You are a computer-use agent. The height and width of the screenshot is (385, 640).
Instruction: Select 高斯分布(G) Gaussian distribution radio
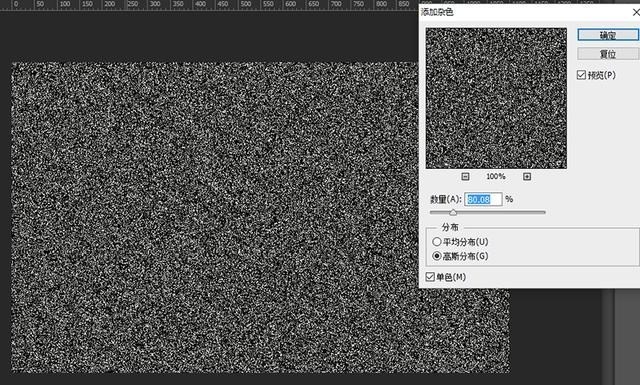point(437,256)
